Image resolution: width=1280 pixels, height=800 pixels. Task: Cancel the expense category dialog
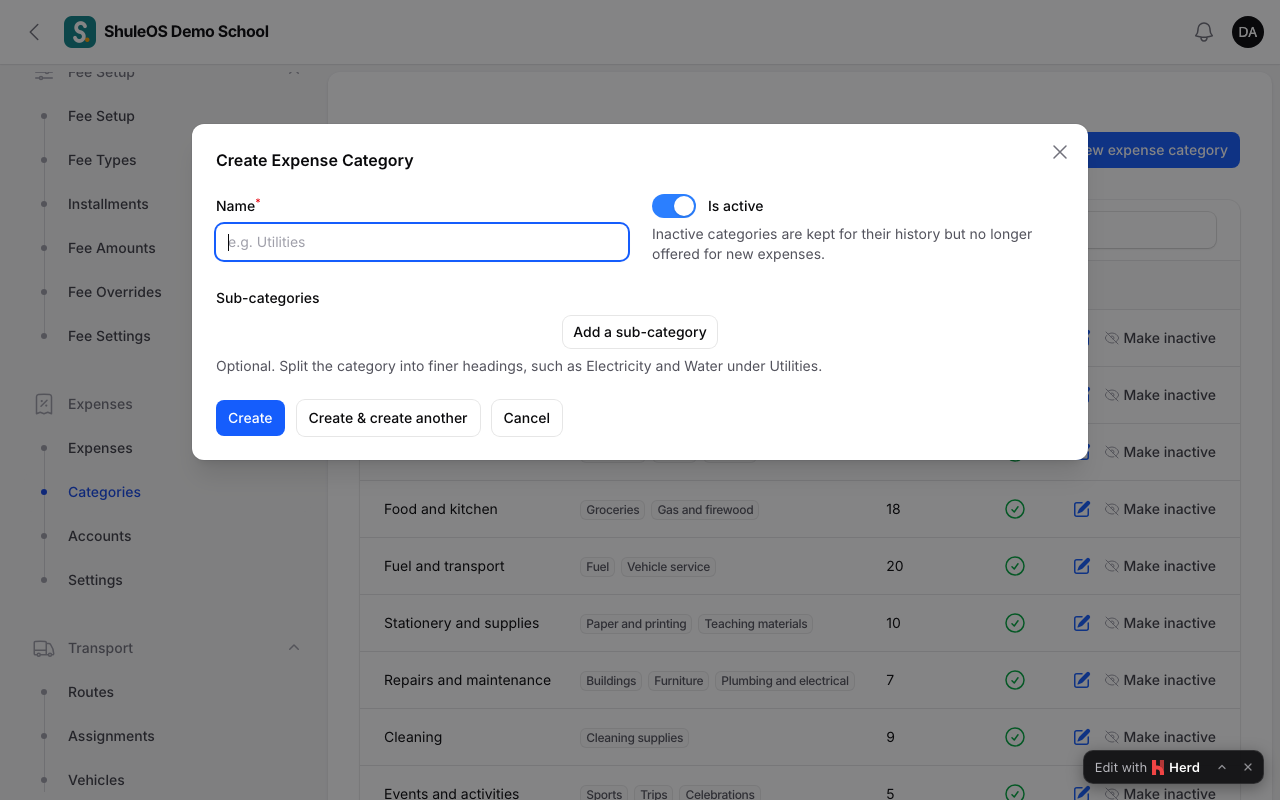pos(527,418)
